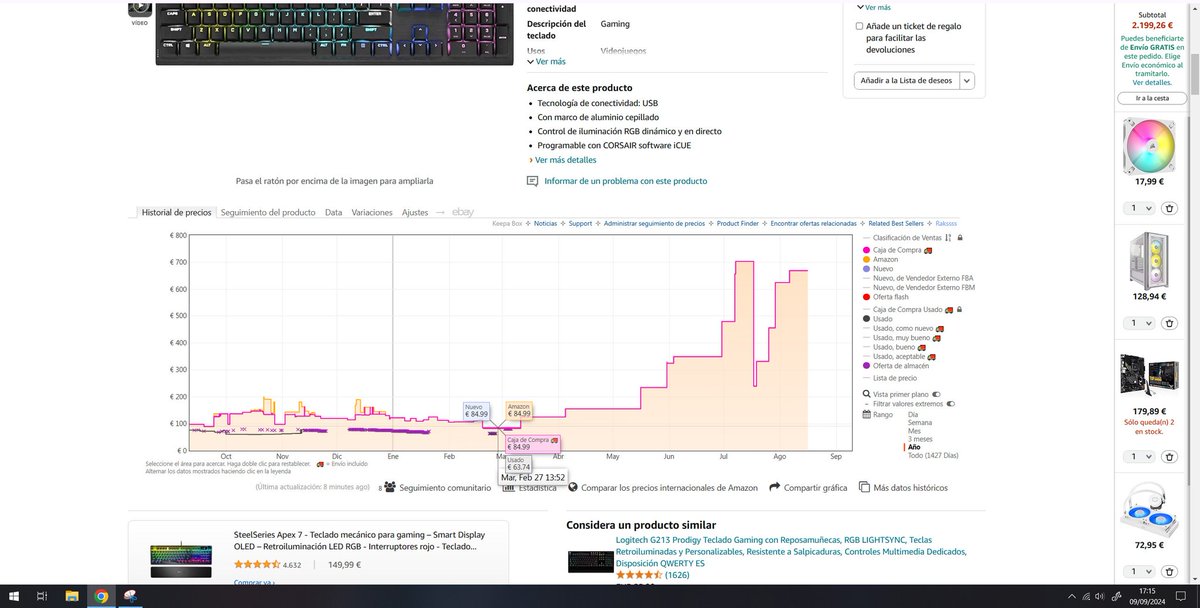Image resolution: width=1200 pixels, height=608 pixels.
Task: Click the lock icon next to Clasificación de Ventas
Action: 960,237
